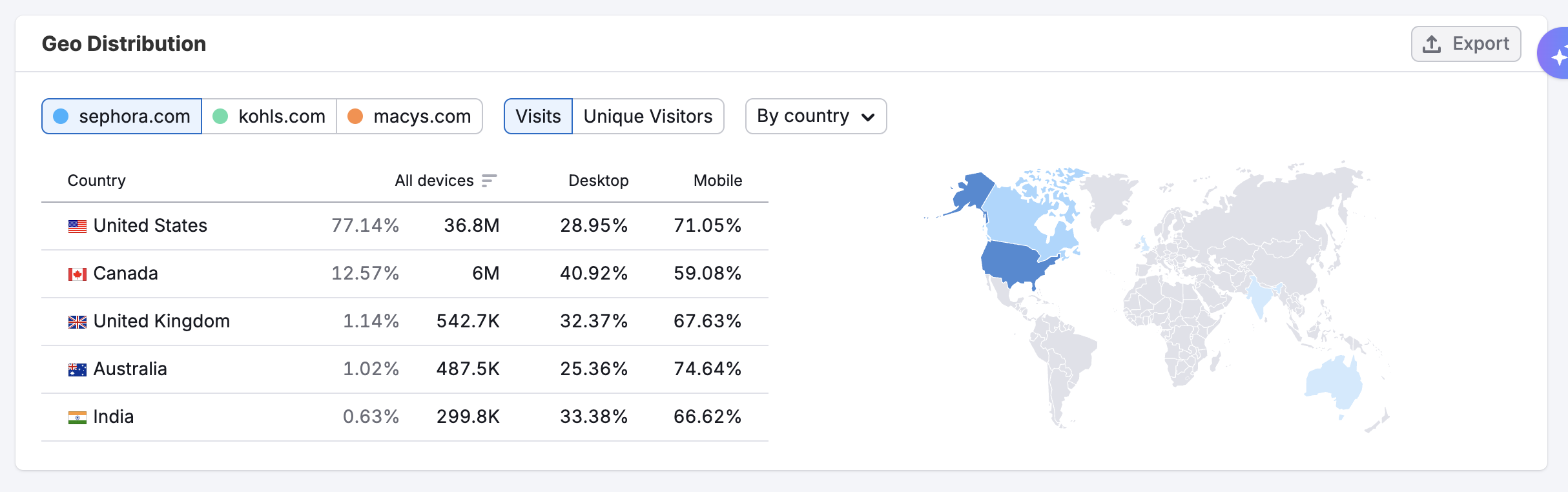Click the Desktop column header

[x=598, y=181]
